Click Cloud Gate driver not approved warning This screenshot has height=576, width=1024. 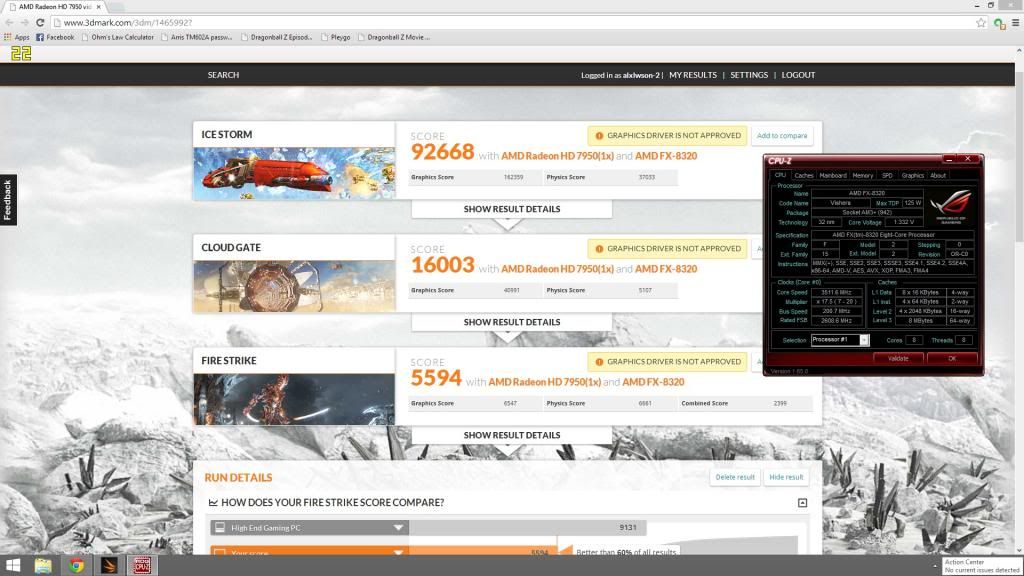click(667, 249)
